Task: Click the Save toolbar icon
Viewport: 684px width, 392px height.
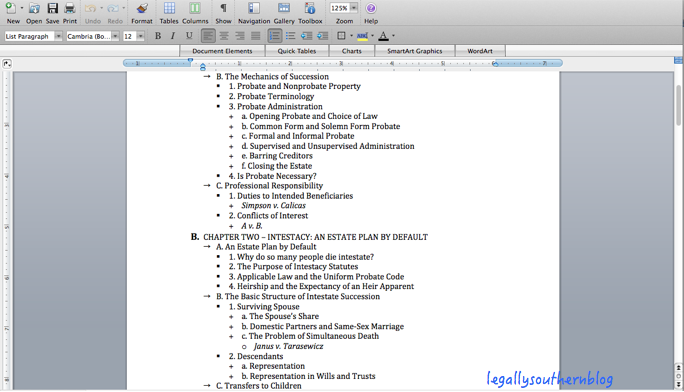Action: pyautogui.click(x=52, y=8)
